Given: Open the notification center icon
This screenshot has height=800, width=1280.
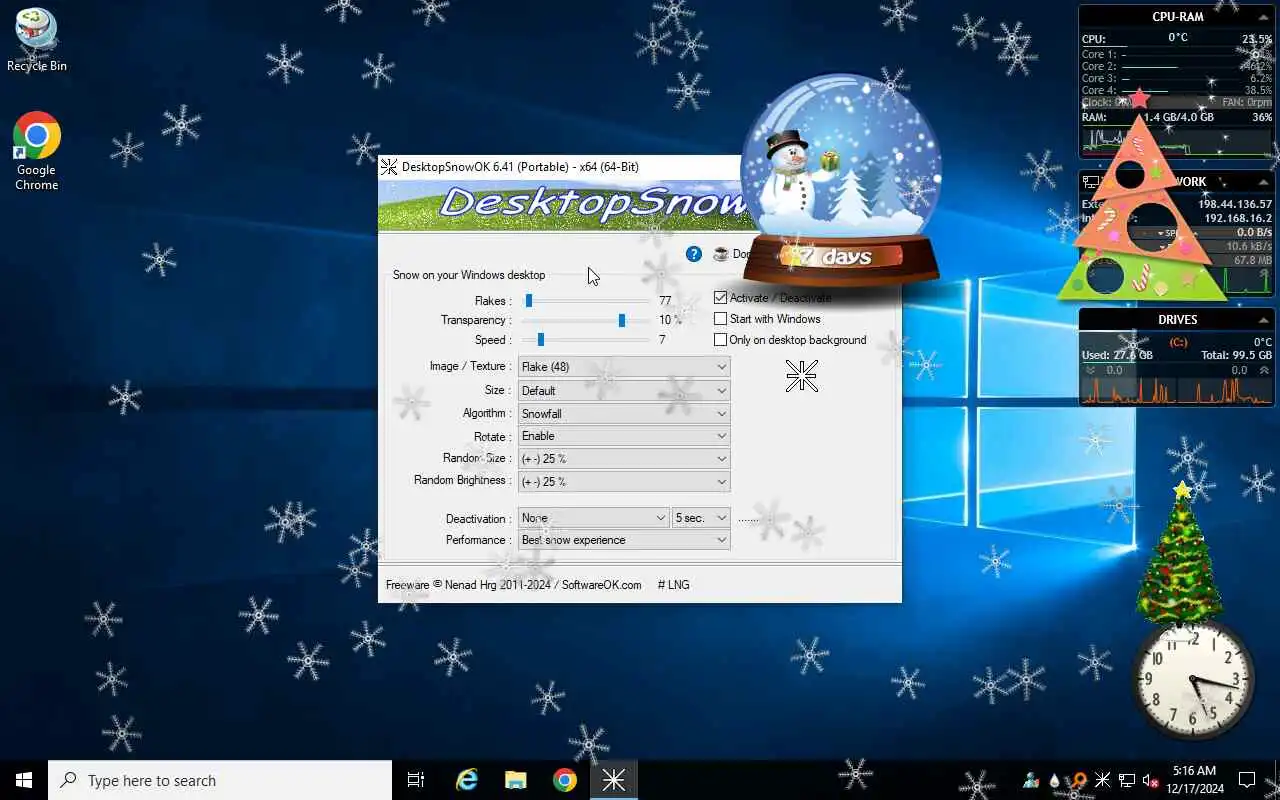Looking at the screenshot, I should click(x=1247, y=780).
